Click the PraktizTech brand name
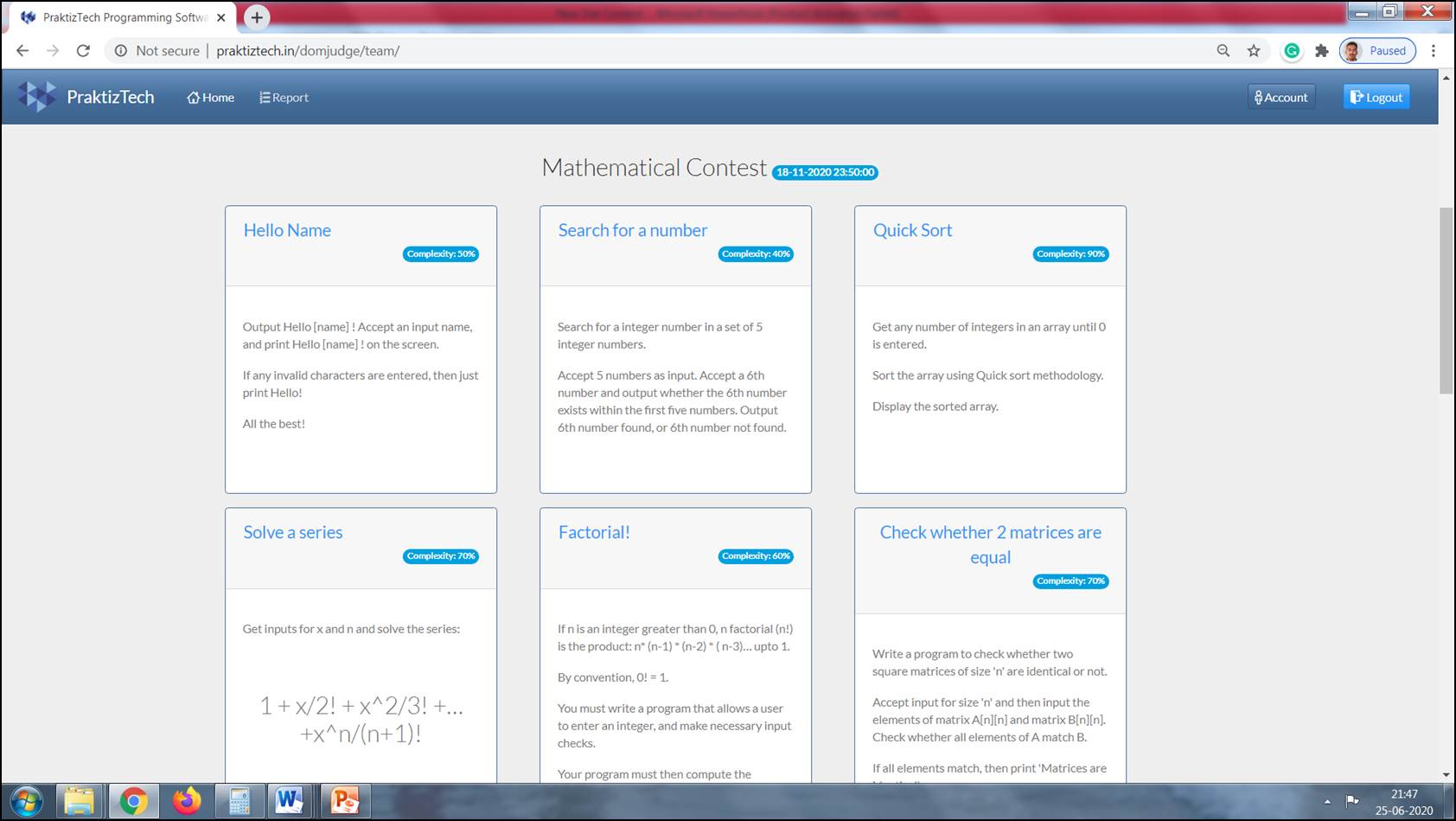This screenshot has width=1456, height=821. tap(111, 97)
